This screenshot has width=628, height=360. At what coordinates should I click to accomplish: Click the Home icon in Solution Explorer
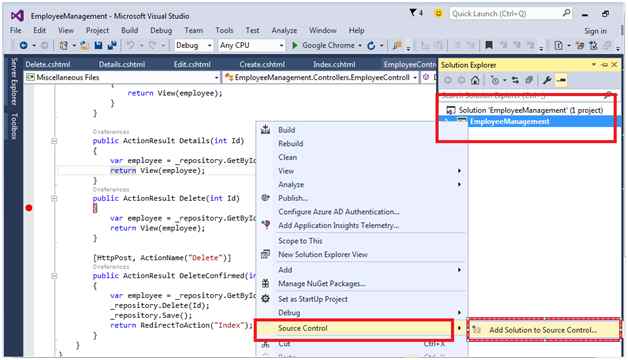click(x=475, y=80)
